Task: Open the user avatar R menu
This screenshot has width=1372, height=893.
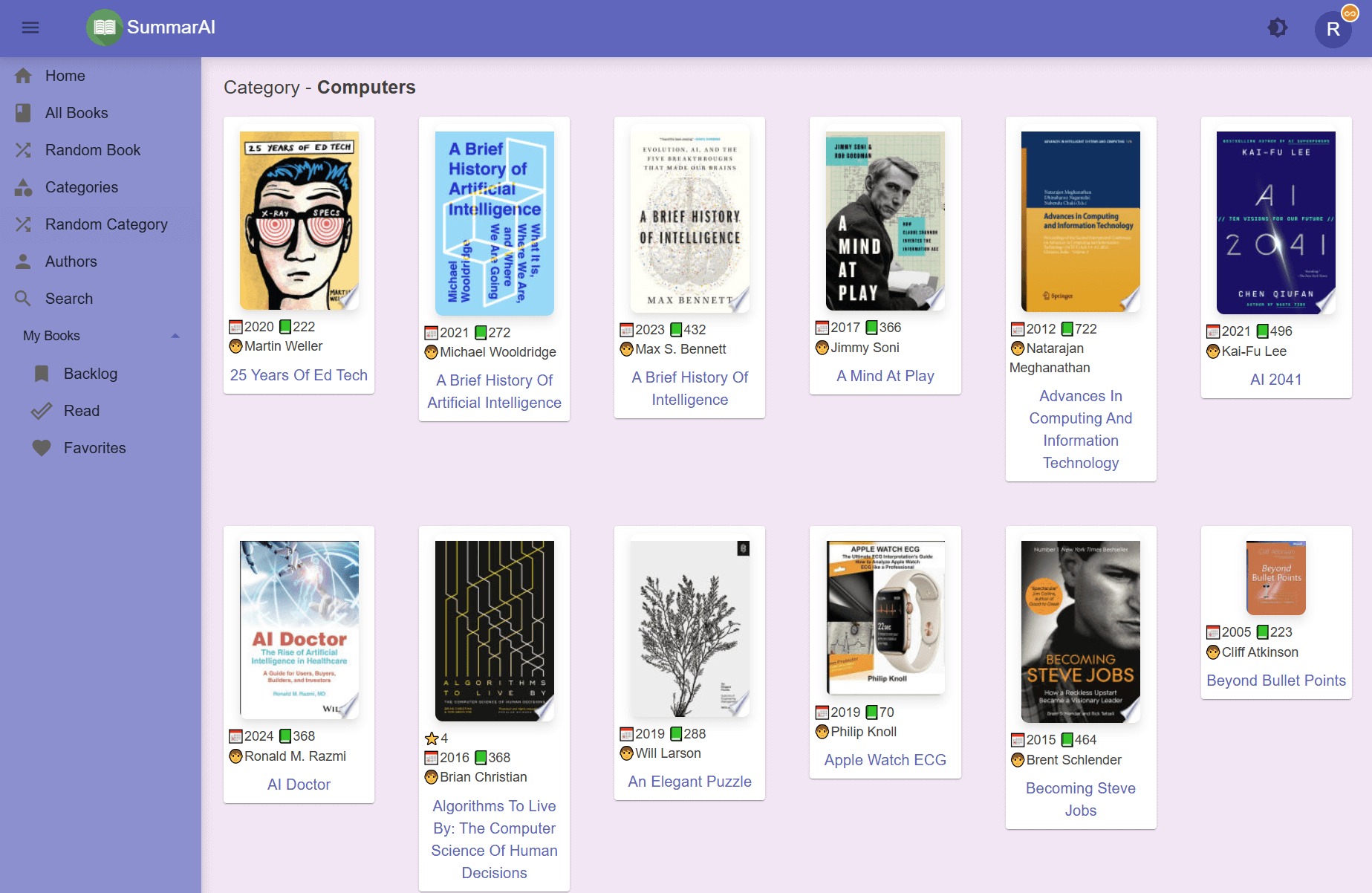Action: coord(1333,29)
